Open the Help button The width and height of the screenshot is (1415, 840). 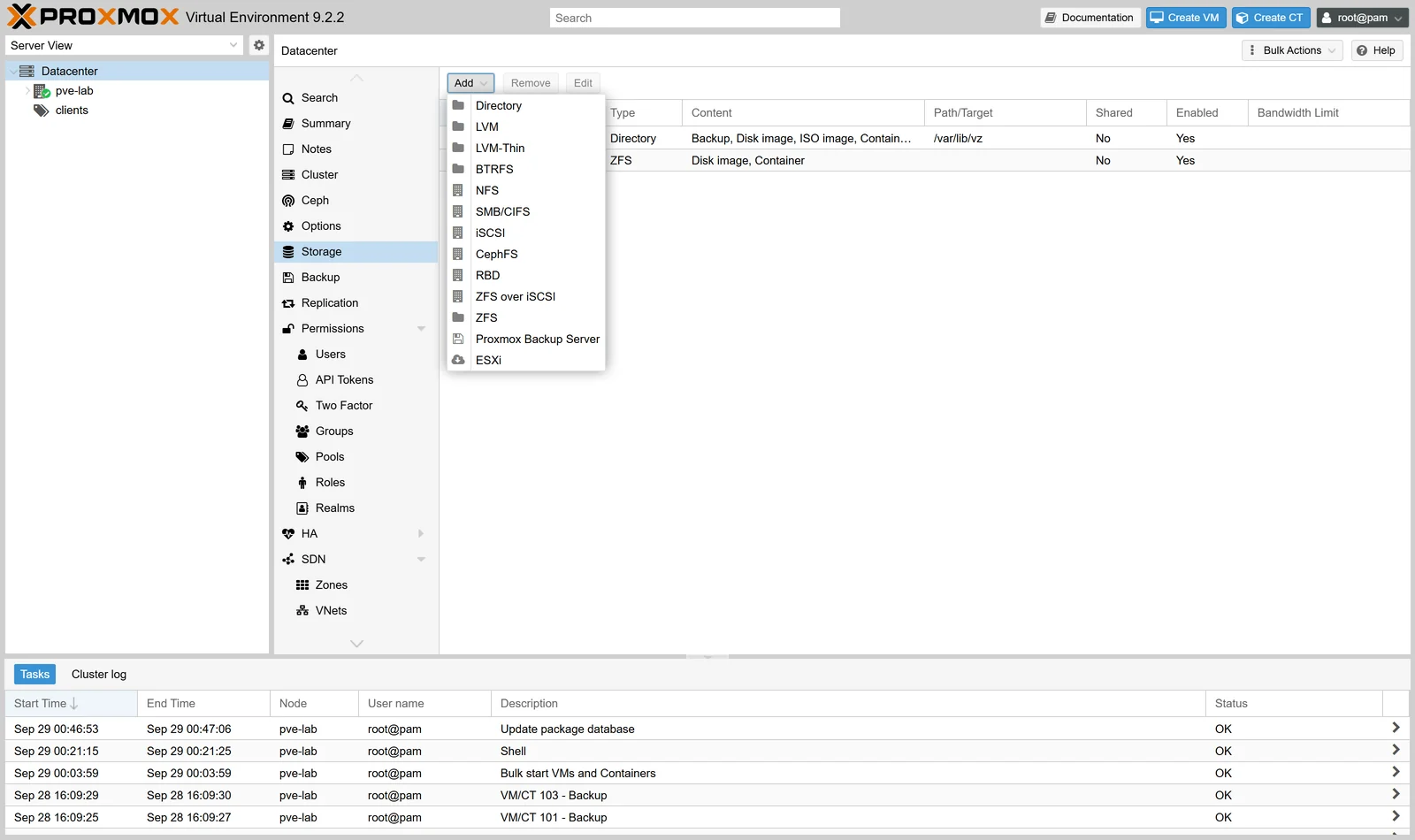[x=1376, y=50]
